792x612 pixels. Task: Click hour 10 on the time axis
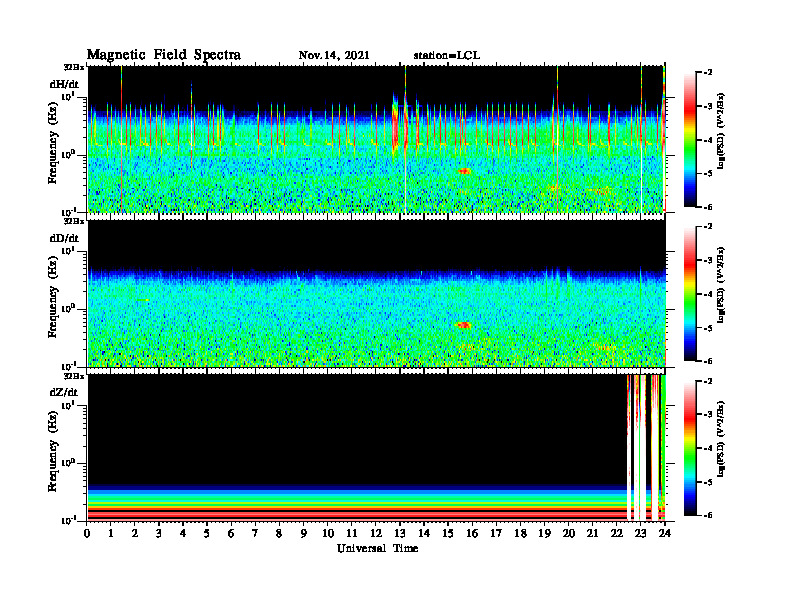328,533
